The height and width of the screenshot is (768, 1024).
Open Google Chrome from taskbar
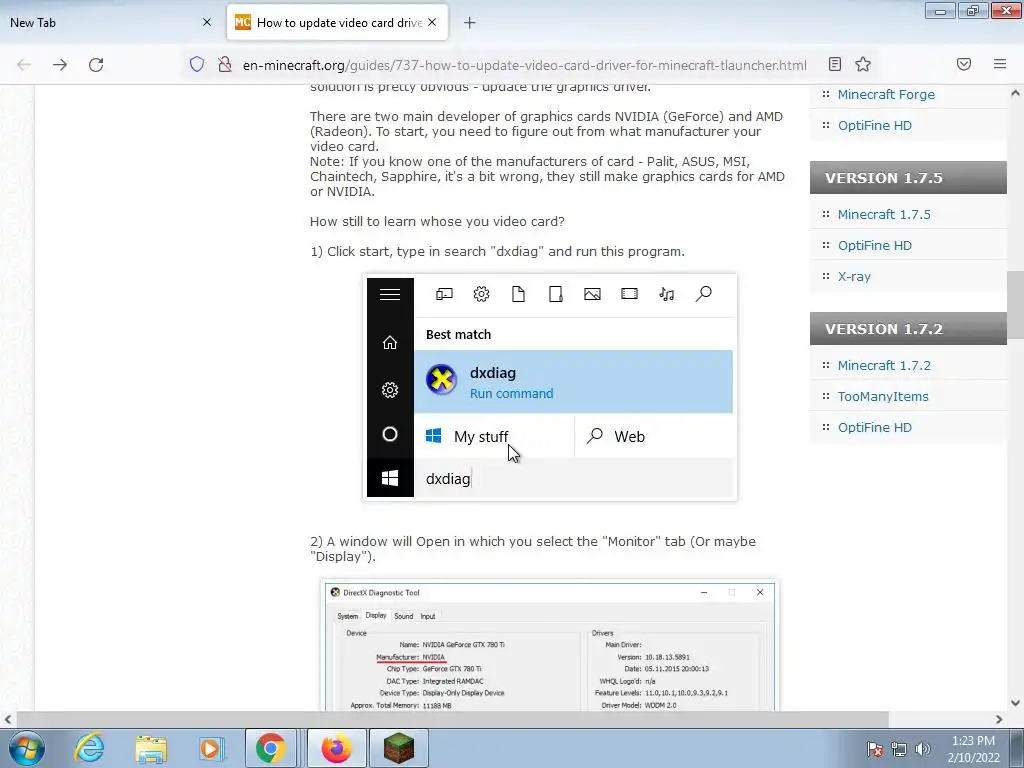pos(270,748)
